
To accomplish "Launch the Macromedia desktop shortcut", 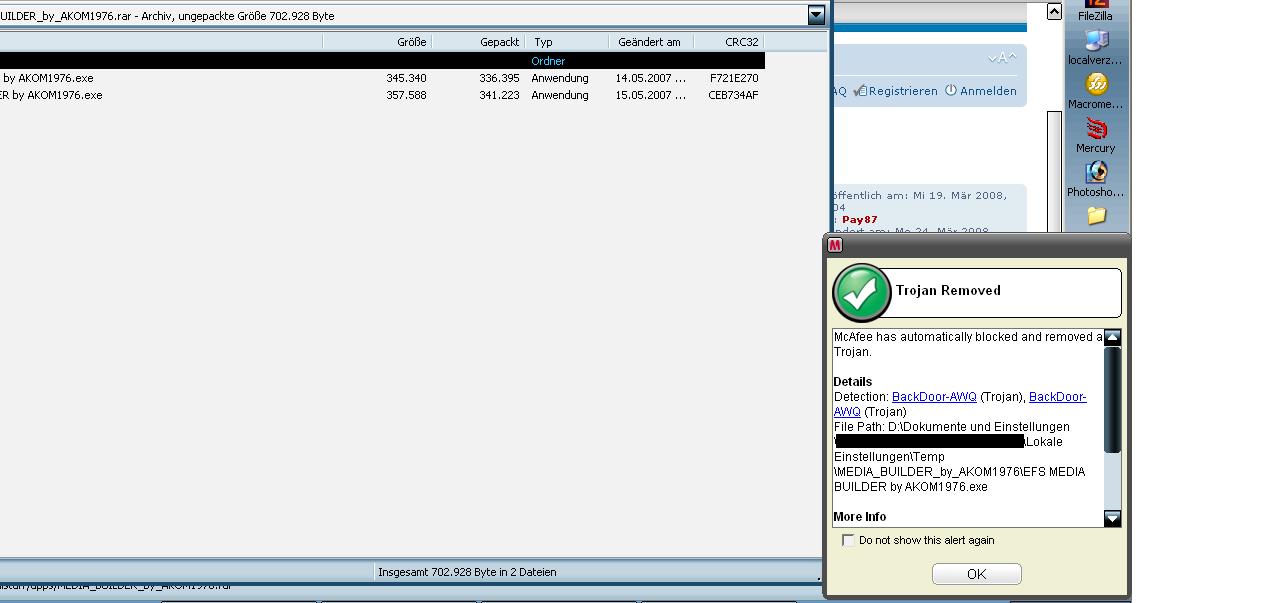I will 1095,92.
